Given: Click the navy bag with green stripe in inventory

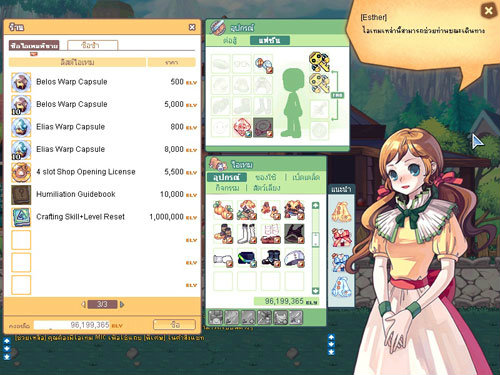Looking at the screenshot, I should tap(247, 258).
